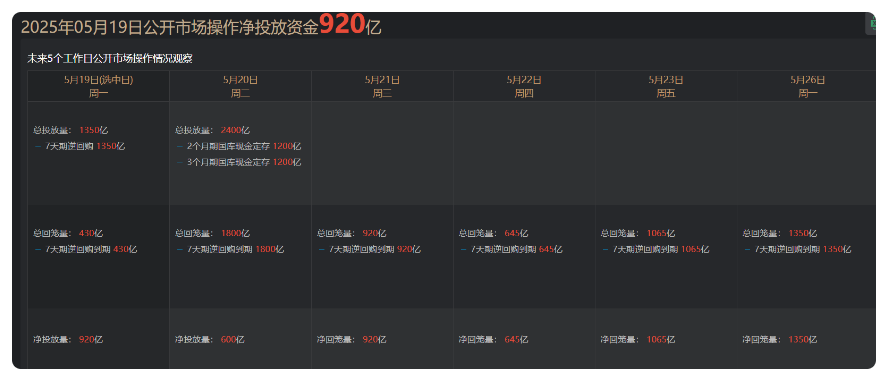Open the 5月22日 周四 column header
This screenshot has width=888, height=377.
click(x=524, y=86)
